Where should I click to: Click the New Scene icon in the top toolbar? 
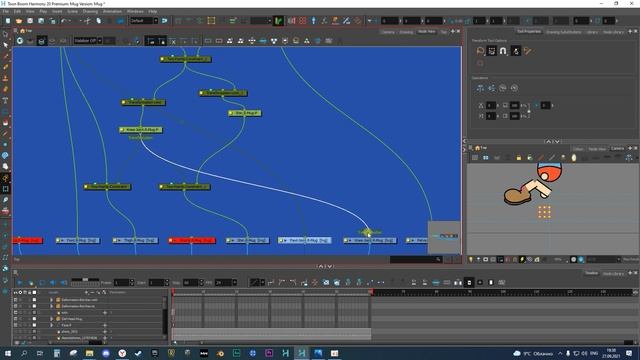click(8, 20)
